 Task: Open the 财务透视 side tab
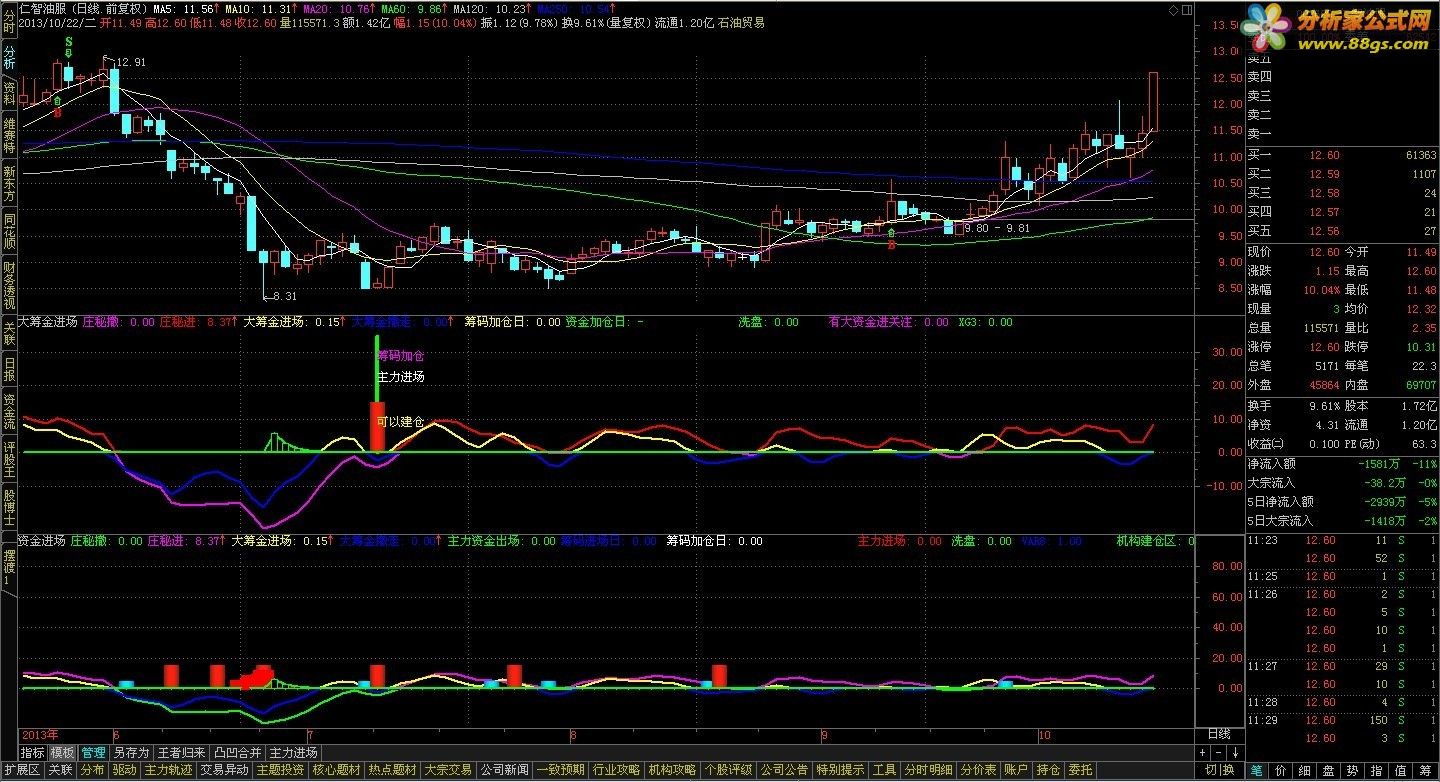tap(9, 285)
